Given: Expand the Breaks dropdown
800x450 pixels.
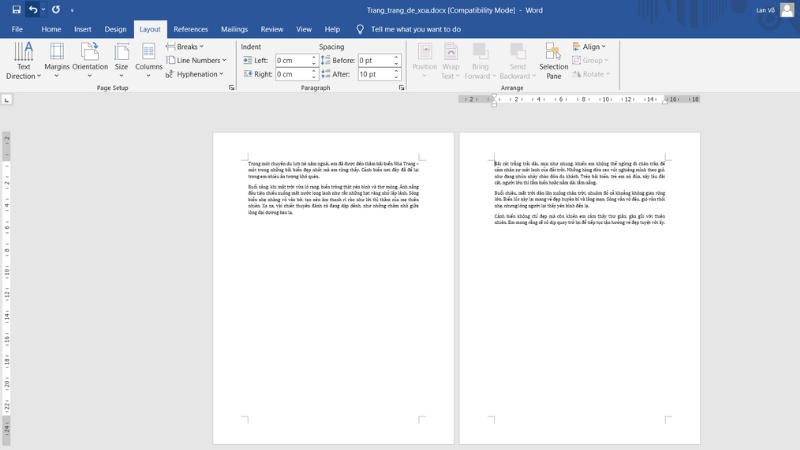Looking at the screenshot, I should (186, 47).
